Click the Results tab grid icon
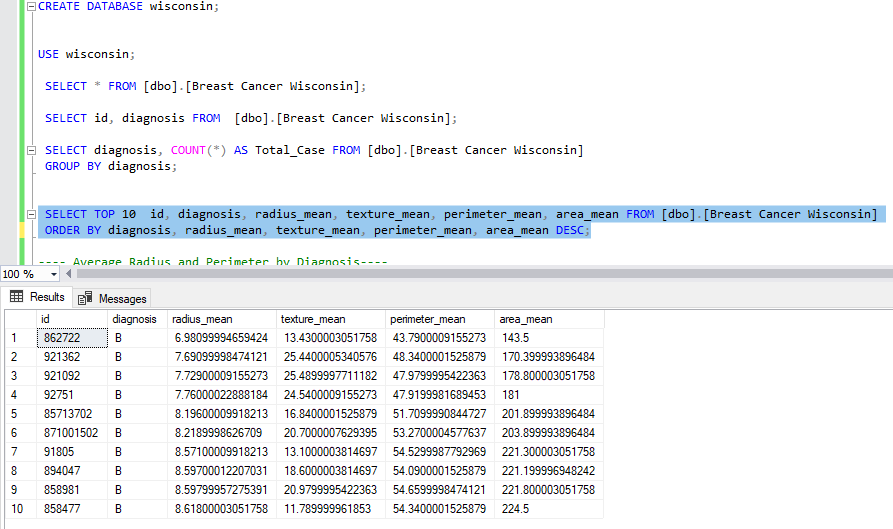Image resolution: width=893 pixels, height=529 pixels. click(x=17, y=297)
